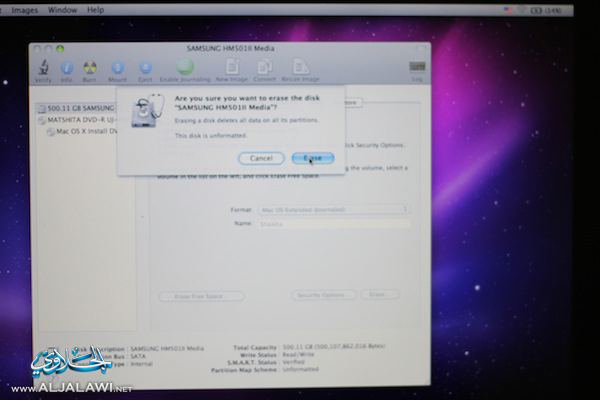The image size is (600, 400).
Task: Click the toolbar toggle pill button
Action: coord(420,49)
